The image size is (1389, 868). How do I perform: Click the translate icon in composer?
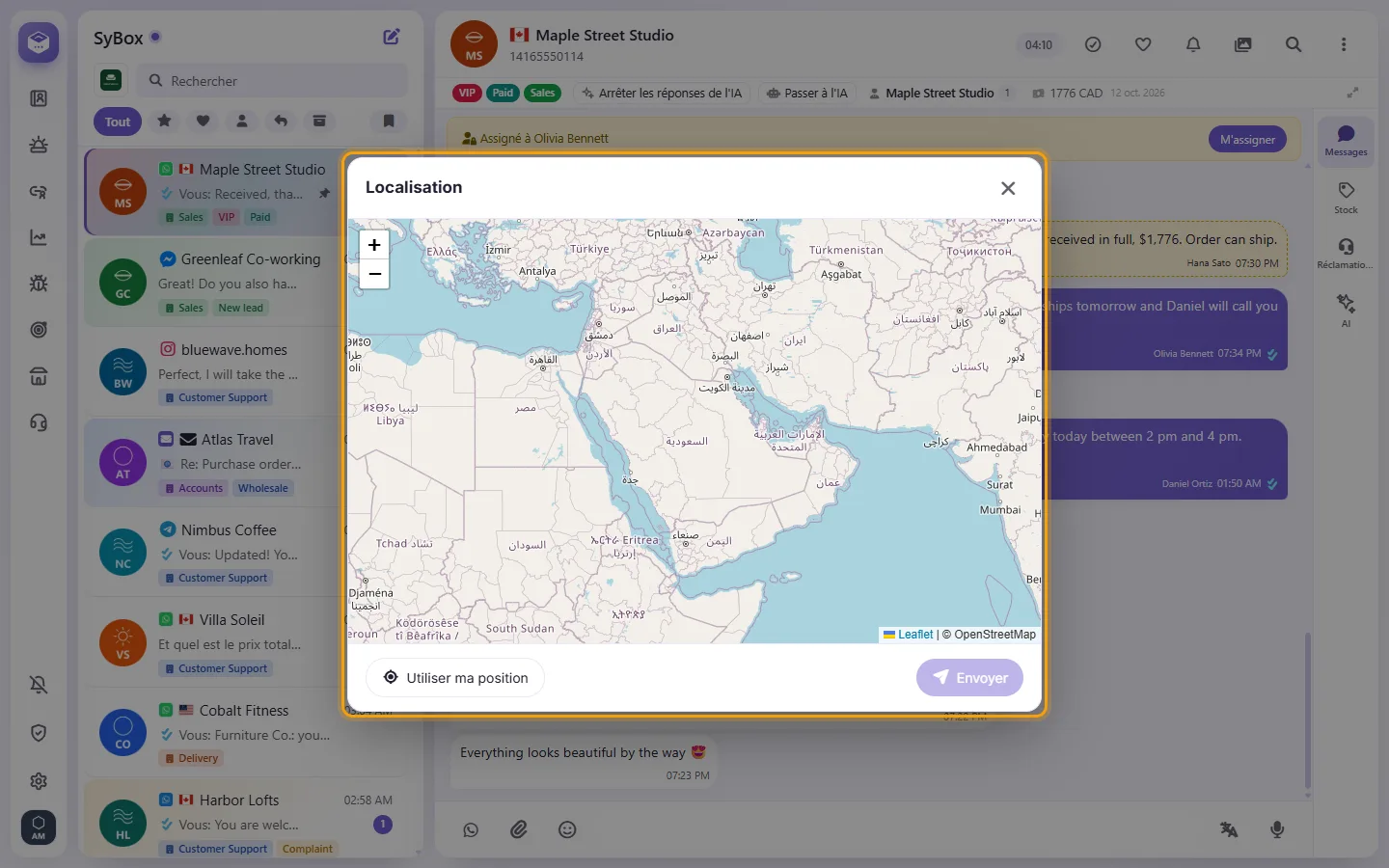coord(1229,829)
